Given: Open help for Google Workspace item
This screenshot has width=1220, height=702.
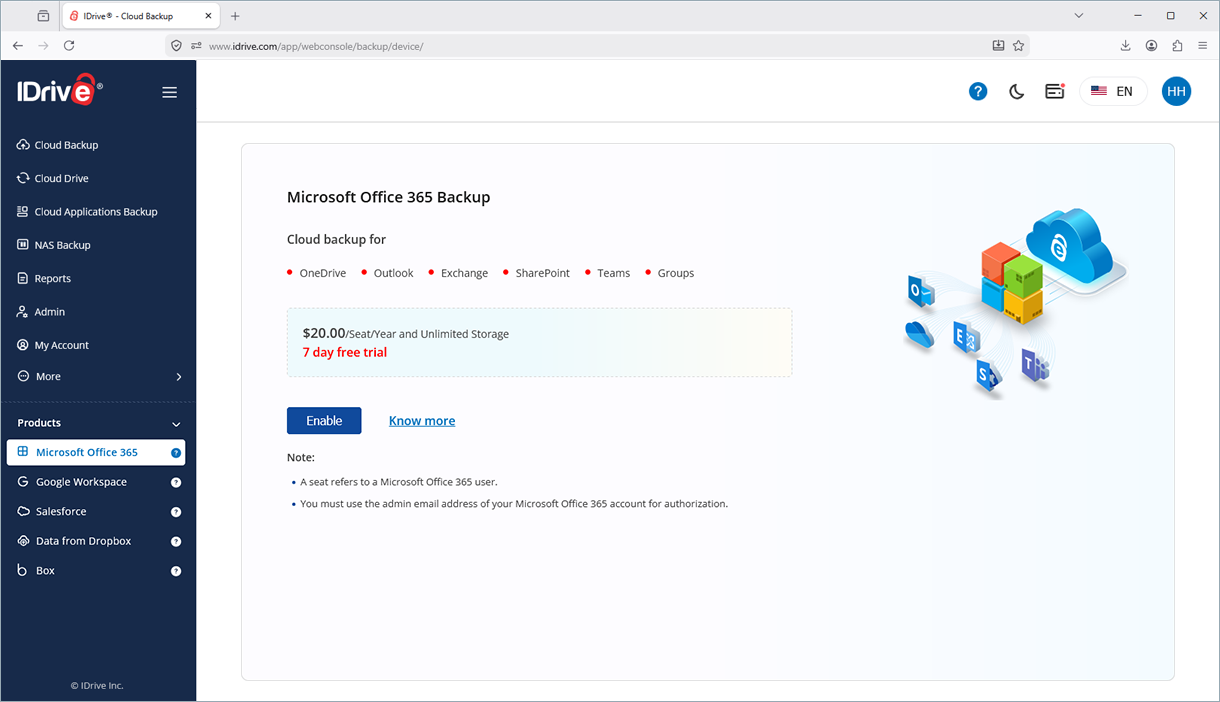Looking at the screenshot, I should point(176,482).
